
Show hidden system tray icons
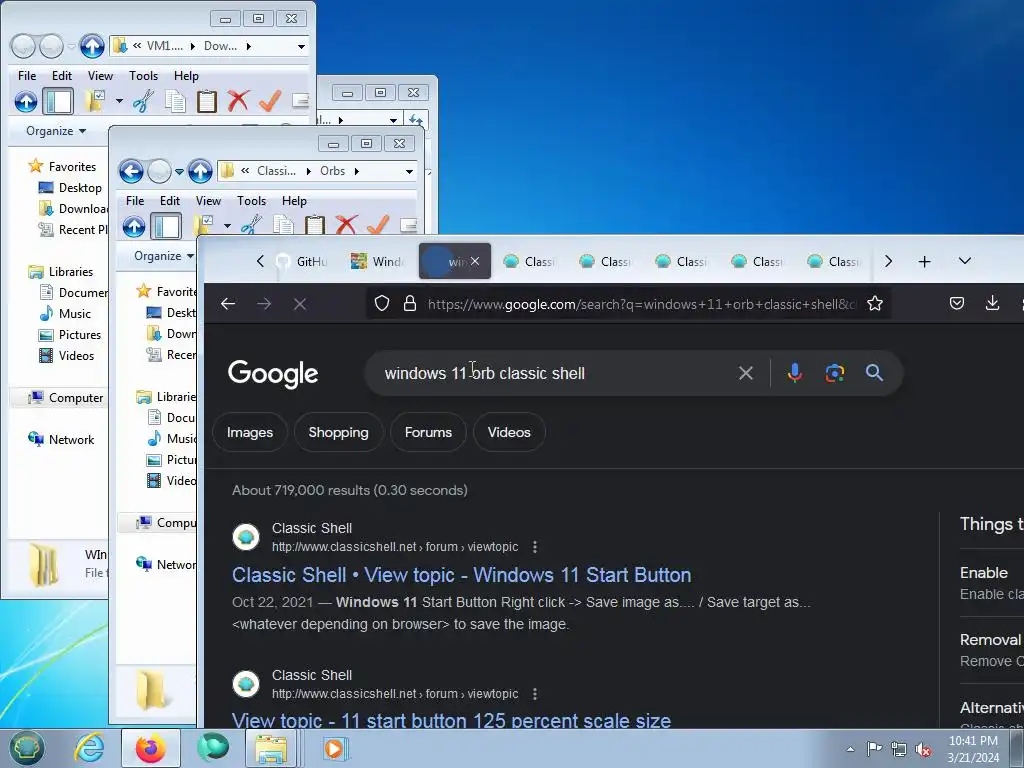pos(850,749)
